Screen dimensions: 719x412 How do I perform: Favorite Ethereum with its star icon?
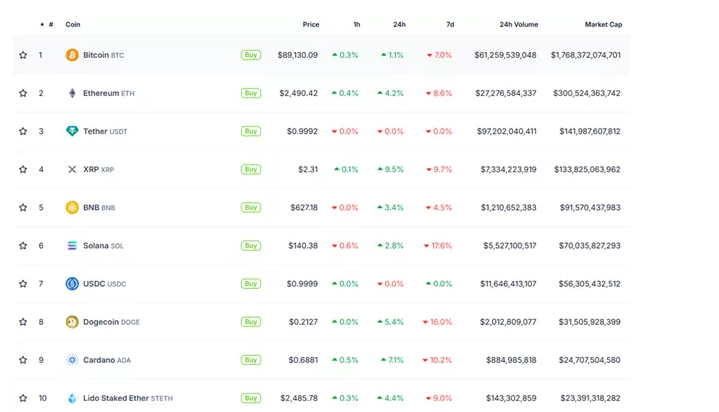tap(23, 93)
